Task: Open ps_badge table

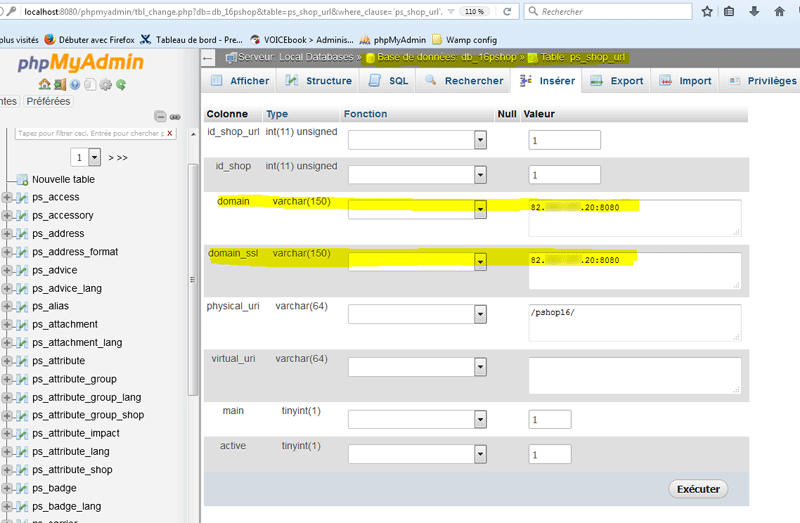Action: click(x=54, y=488)
